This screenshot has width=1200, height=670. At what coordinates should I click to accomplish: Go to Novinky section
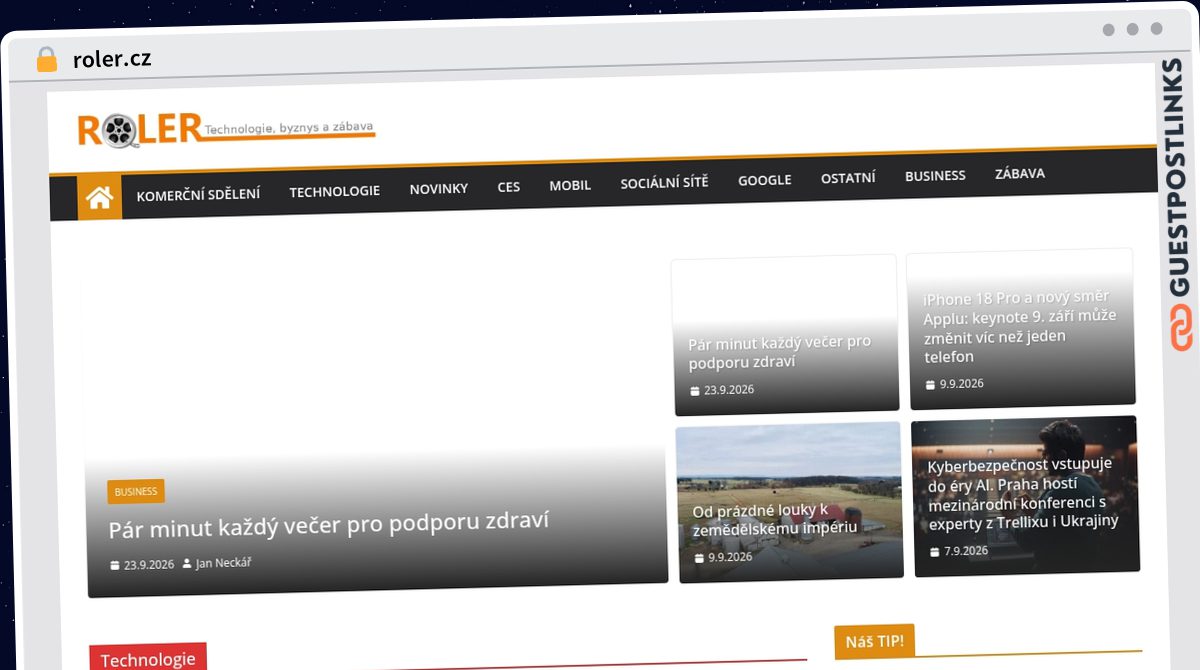pos(438,188)
